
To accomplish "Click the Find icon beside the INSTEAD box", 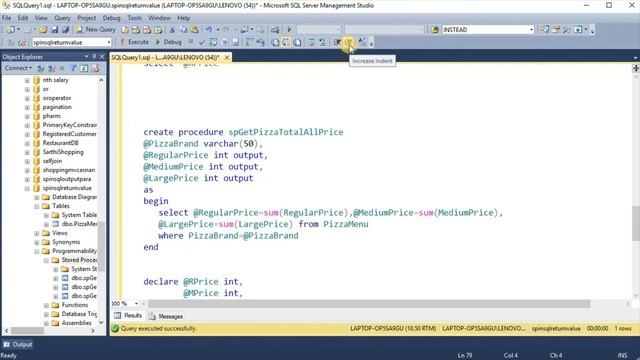I will click(435, 29).
